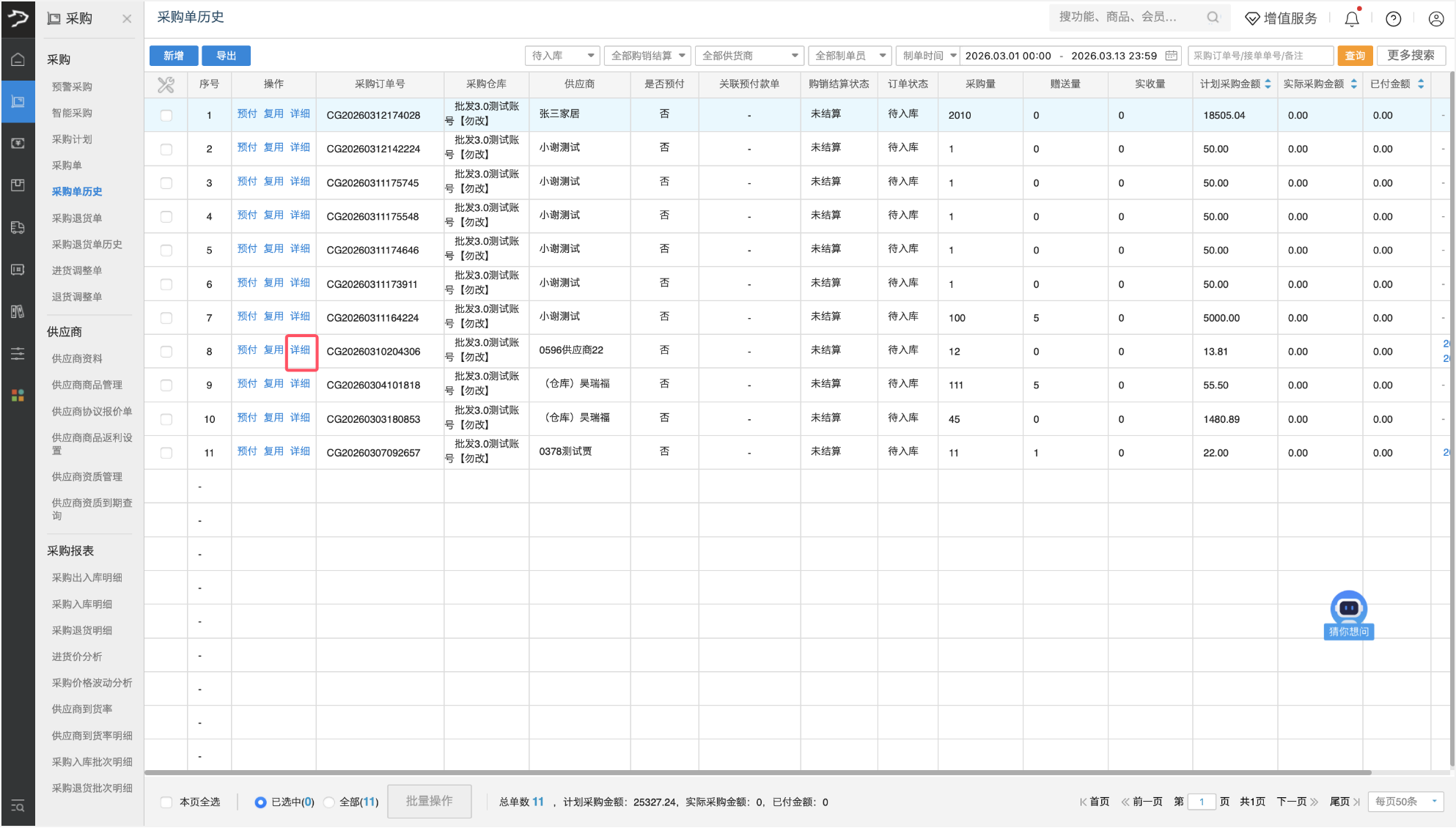Viewport: 1456px width, 828px height.
Task: Click the calendar icon in date range
Action: click(1171, 56)
